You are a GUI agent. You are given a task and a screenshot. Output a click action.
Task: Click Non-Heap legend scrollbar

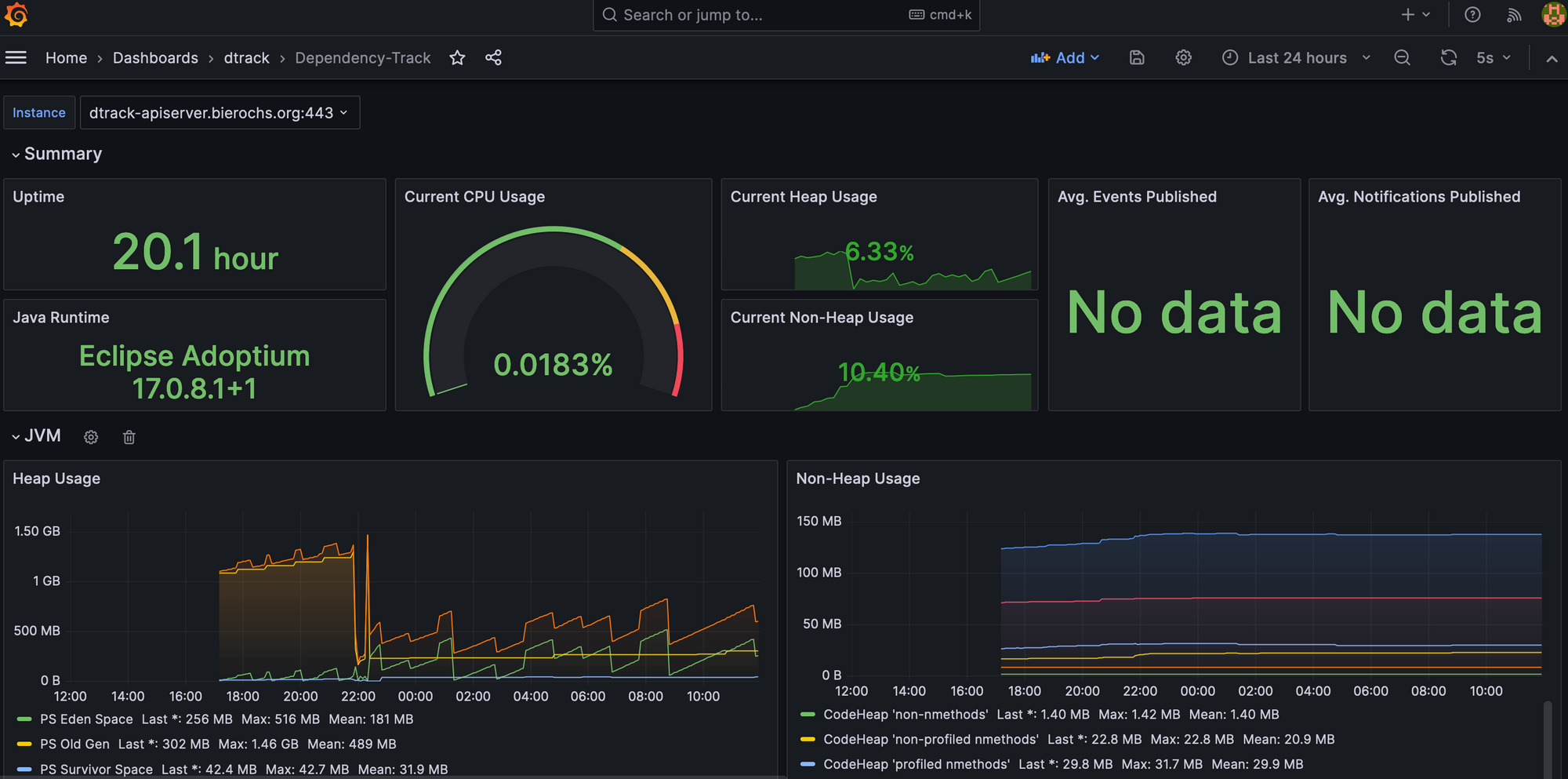(x=1548, y=739)
